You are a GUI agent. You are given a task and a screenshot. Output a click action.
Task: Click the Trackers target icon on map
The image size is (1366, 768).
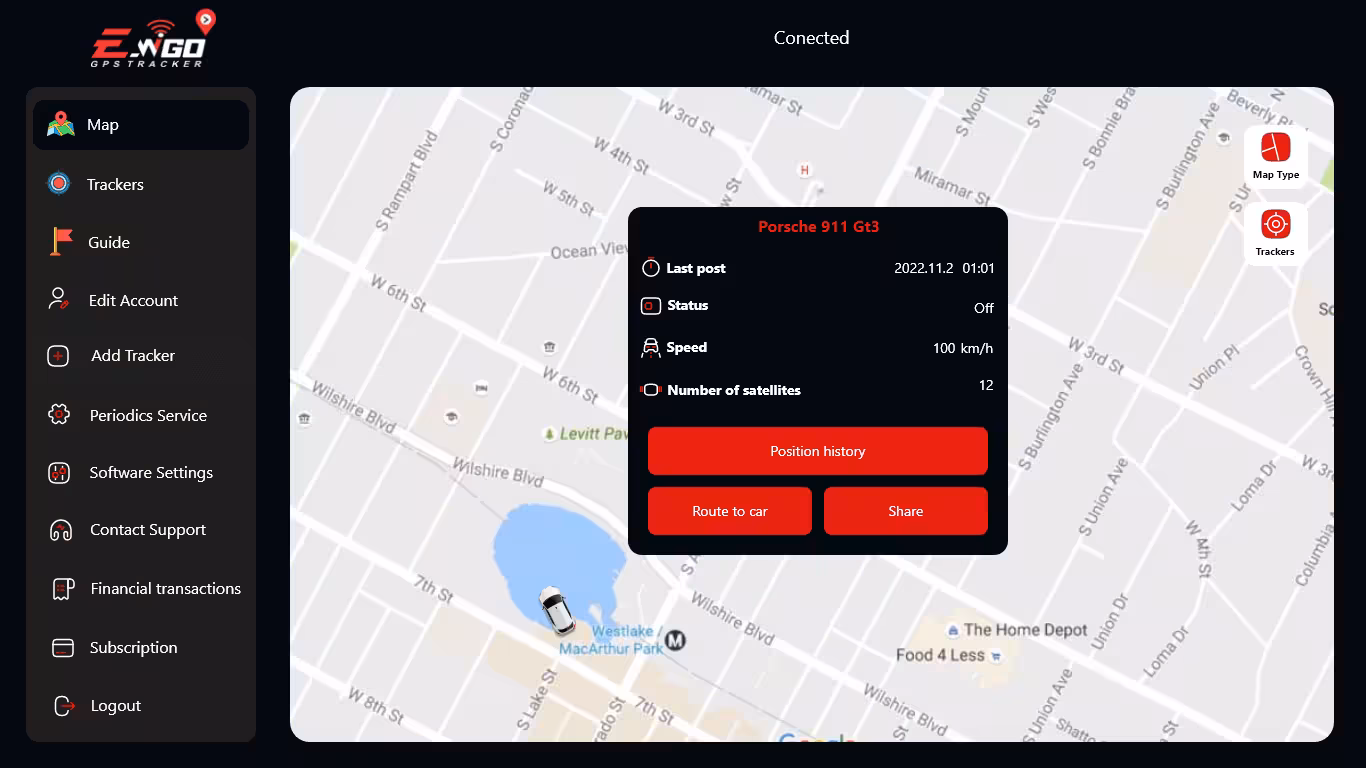pos(1275,224)
